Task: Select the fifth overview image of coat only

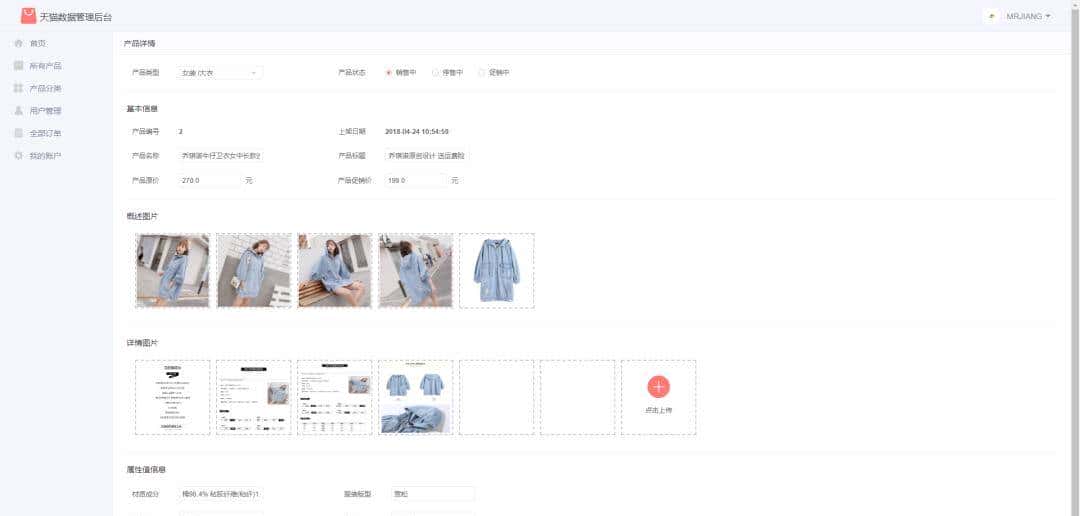Action: pos(497,271)
